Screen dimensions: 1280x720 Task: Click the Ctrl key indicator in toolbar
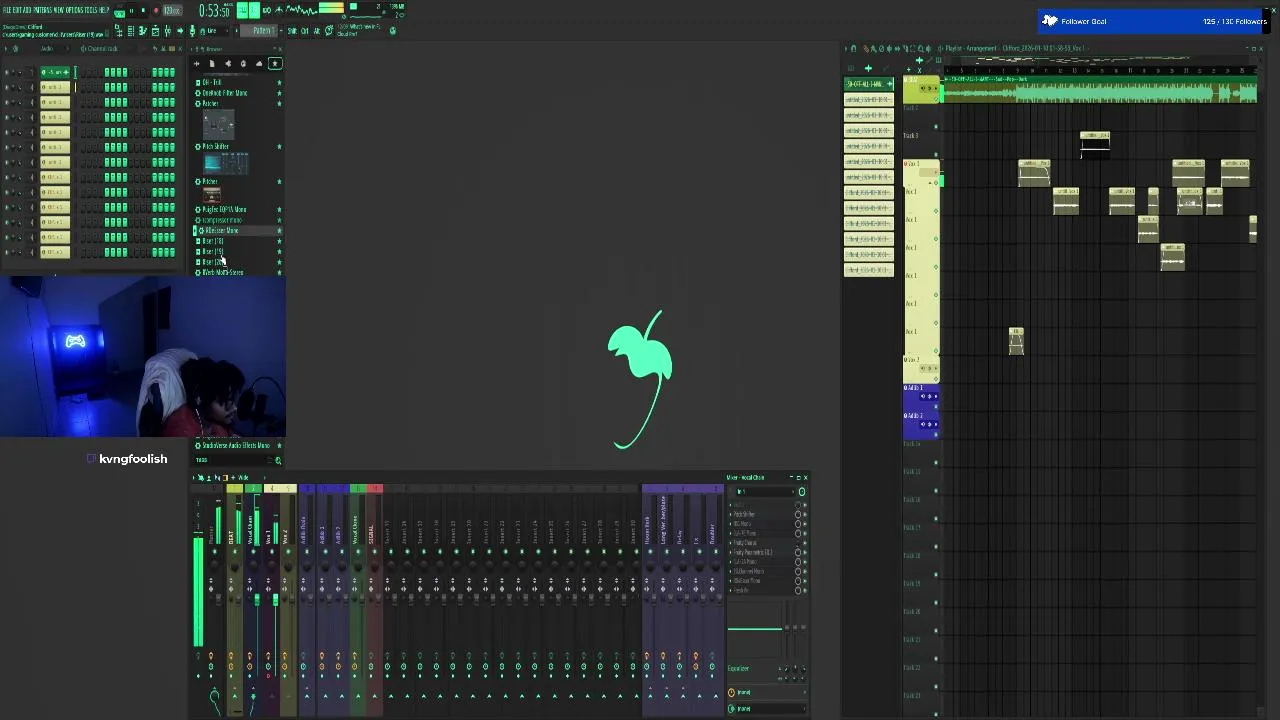(x=304, y=31)
